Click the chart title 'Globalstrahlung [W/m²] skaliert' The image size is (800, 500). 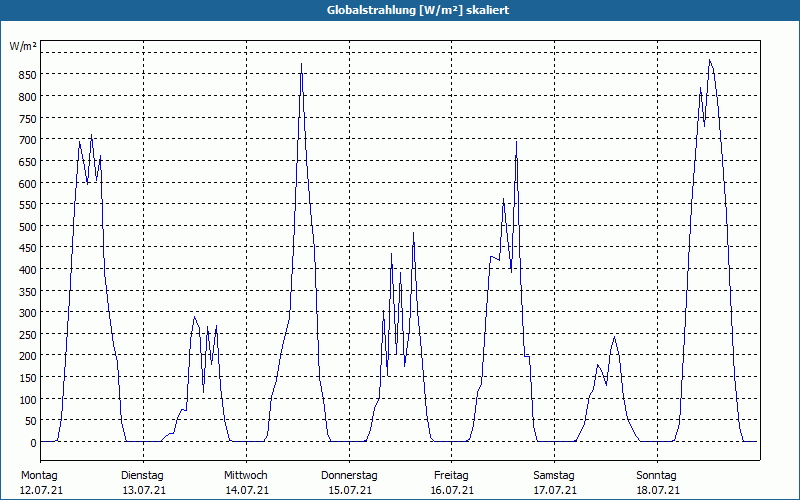coord(418,10)
